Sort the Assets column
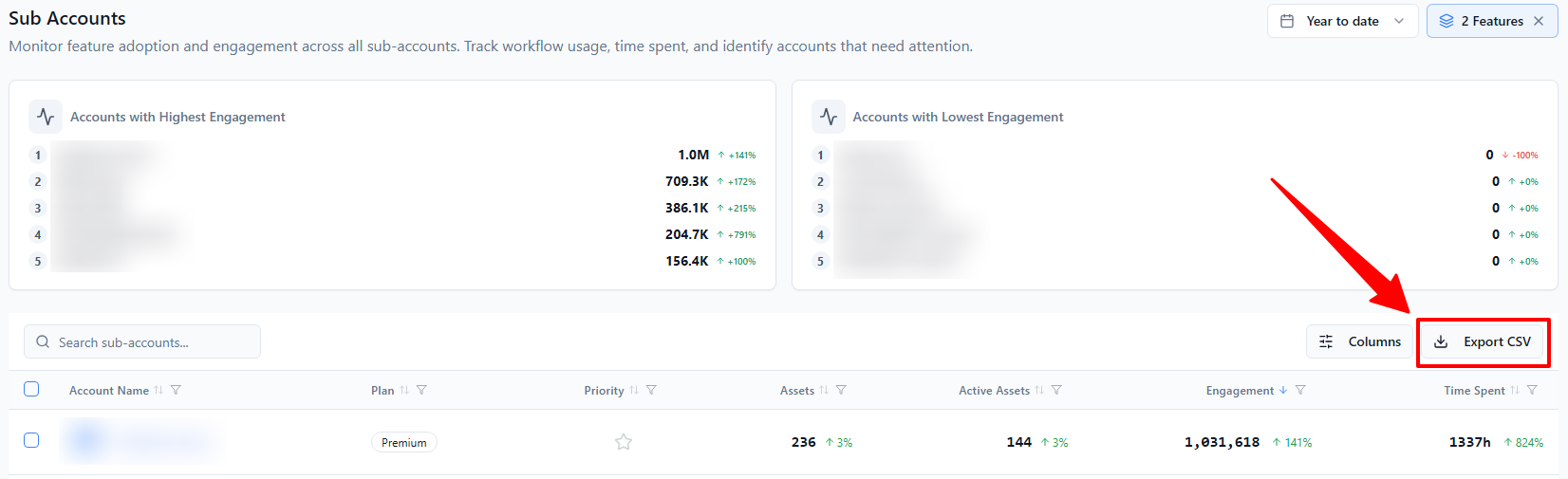1568x479 pixels. (824, 390)
